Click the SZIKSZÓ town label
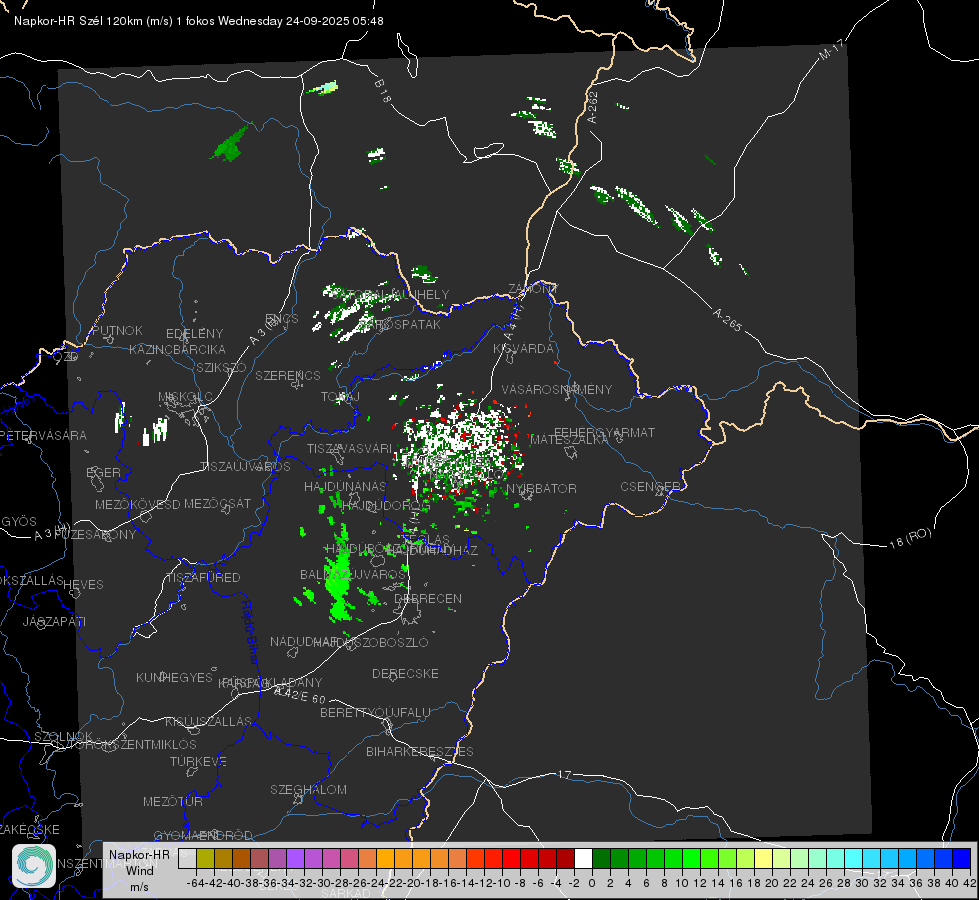 (x=221, y=368)
